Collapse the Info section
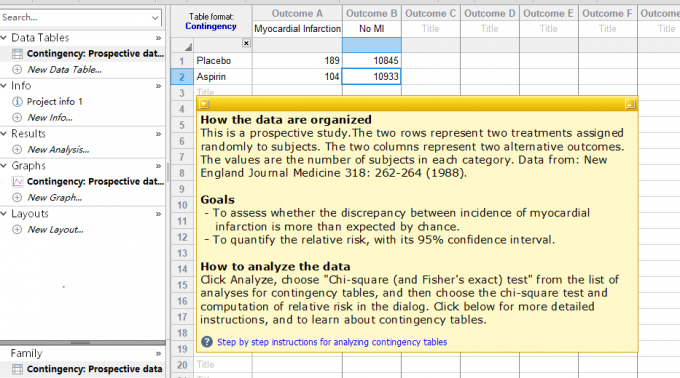This screenshot has height=378, width=680. coord(4,86)
